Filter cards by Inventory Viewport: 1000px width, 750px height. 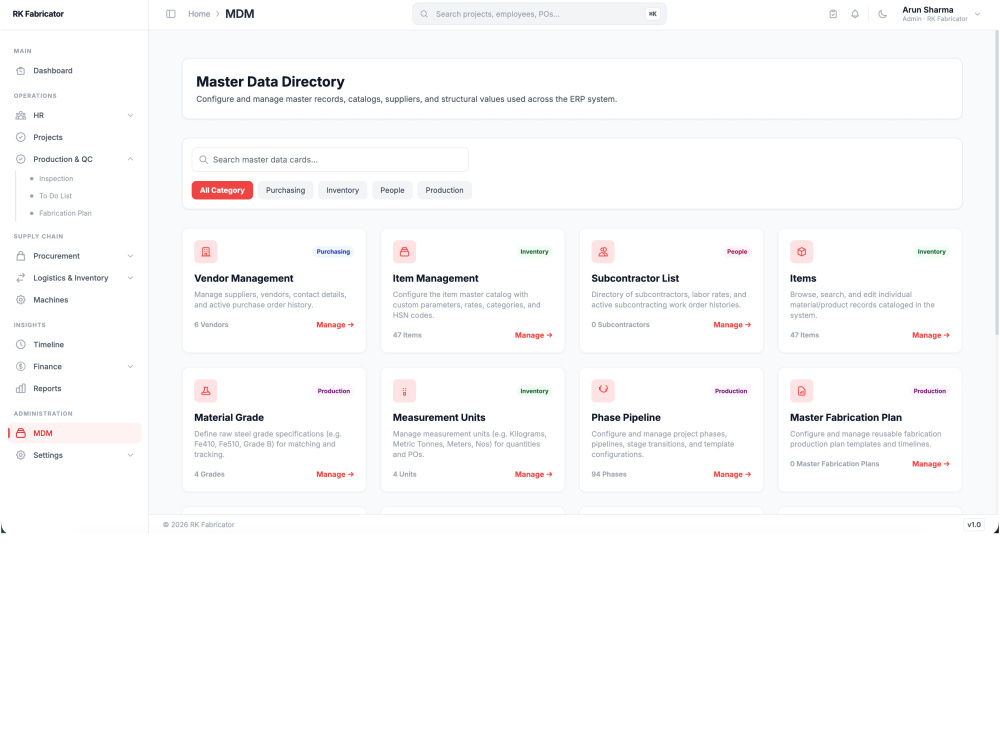point(342,190)
